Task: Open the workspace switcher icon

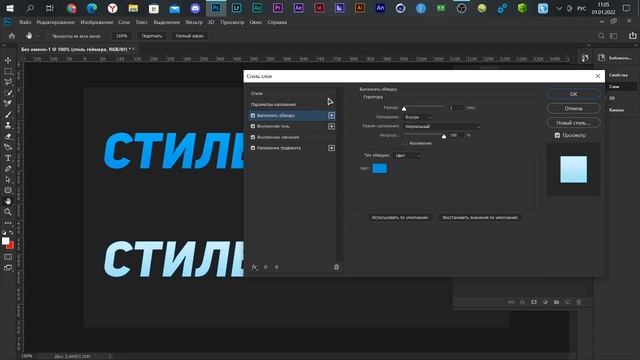Action: (613, 36)
